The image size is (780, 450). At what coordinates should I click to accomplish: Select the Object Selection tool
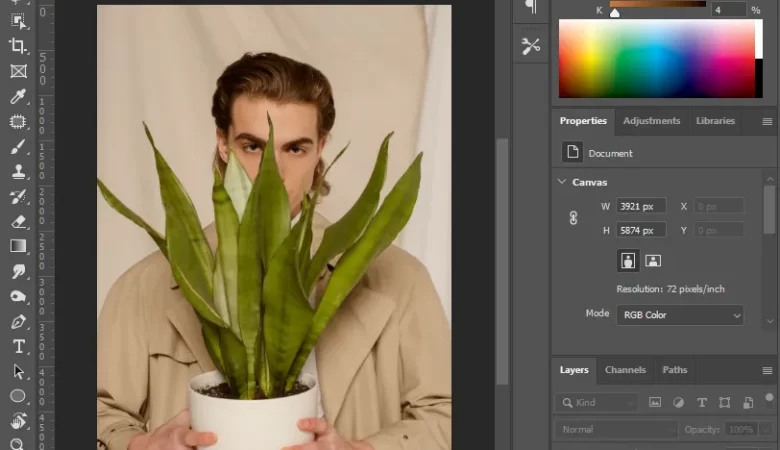click(18, 21)
